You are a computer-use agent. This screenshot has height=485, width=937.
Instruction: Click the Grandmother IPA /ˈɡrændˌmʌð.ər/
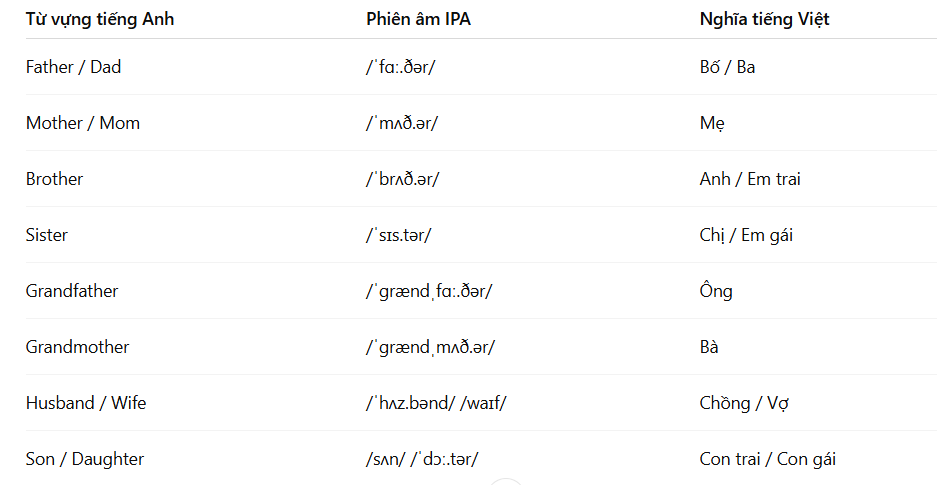coord(431,348)
